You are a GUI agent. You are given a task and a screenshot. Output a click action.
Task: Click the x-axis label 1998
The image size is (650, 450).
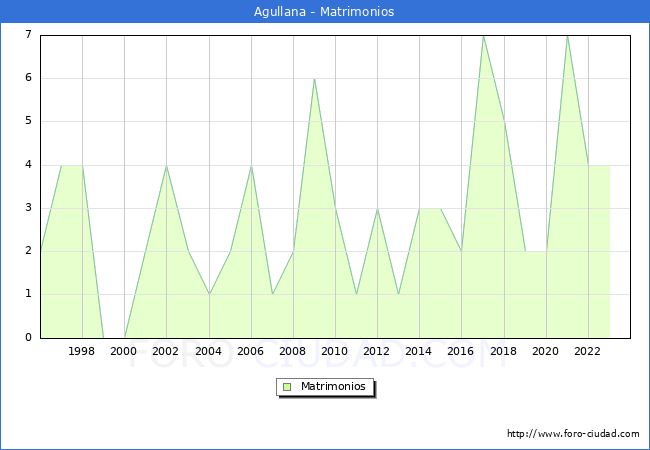pos(81,351)
